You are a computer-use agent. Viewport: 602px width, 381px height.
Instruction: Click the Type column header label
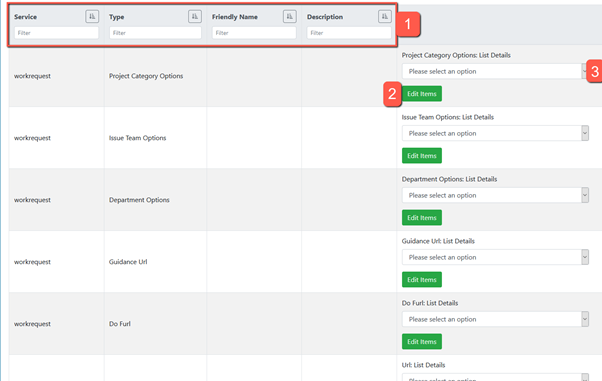[116, 17]
